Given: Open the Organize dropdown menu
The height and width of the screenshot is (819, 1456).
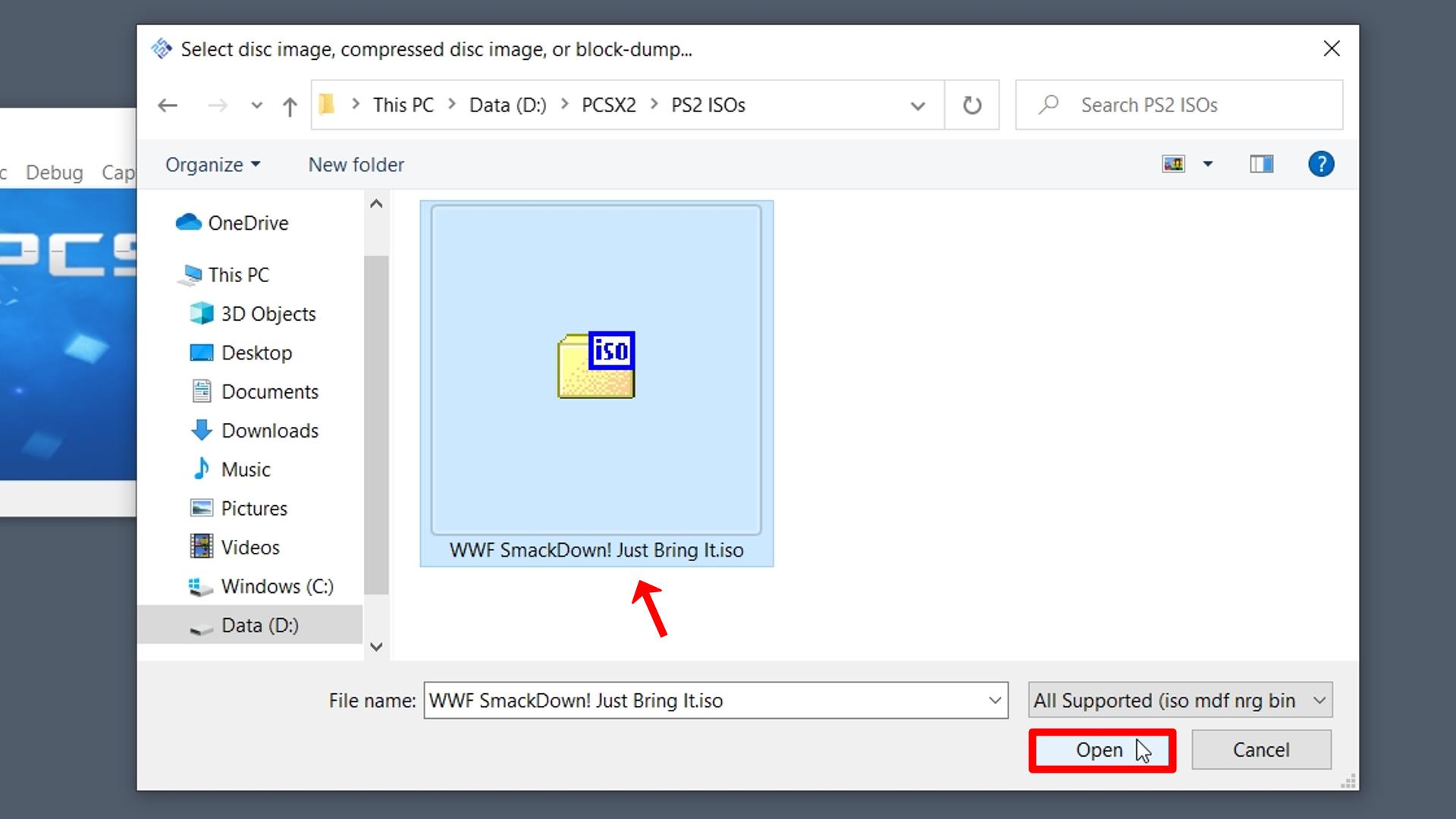Looking at the screenshot, I should pyautogui.click(x=212, y=164).
